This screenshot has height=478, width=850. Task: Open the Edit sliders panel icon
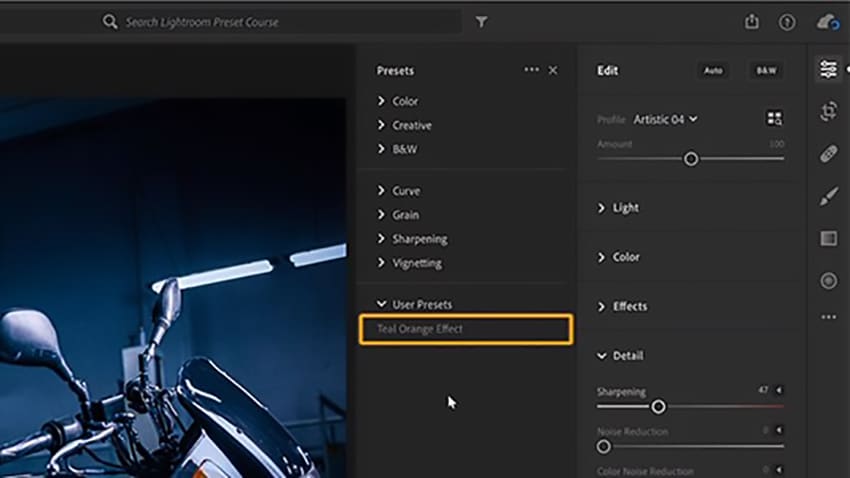(x=828, y=70)
